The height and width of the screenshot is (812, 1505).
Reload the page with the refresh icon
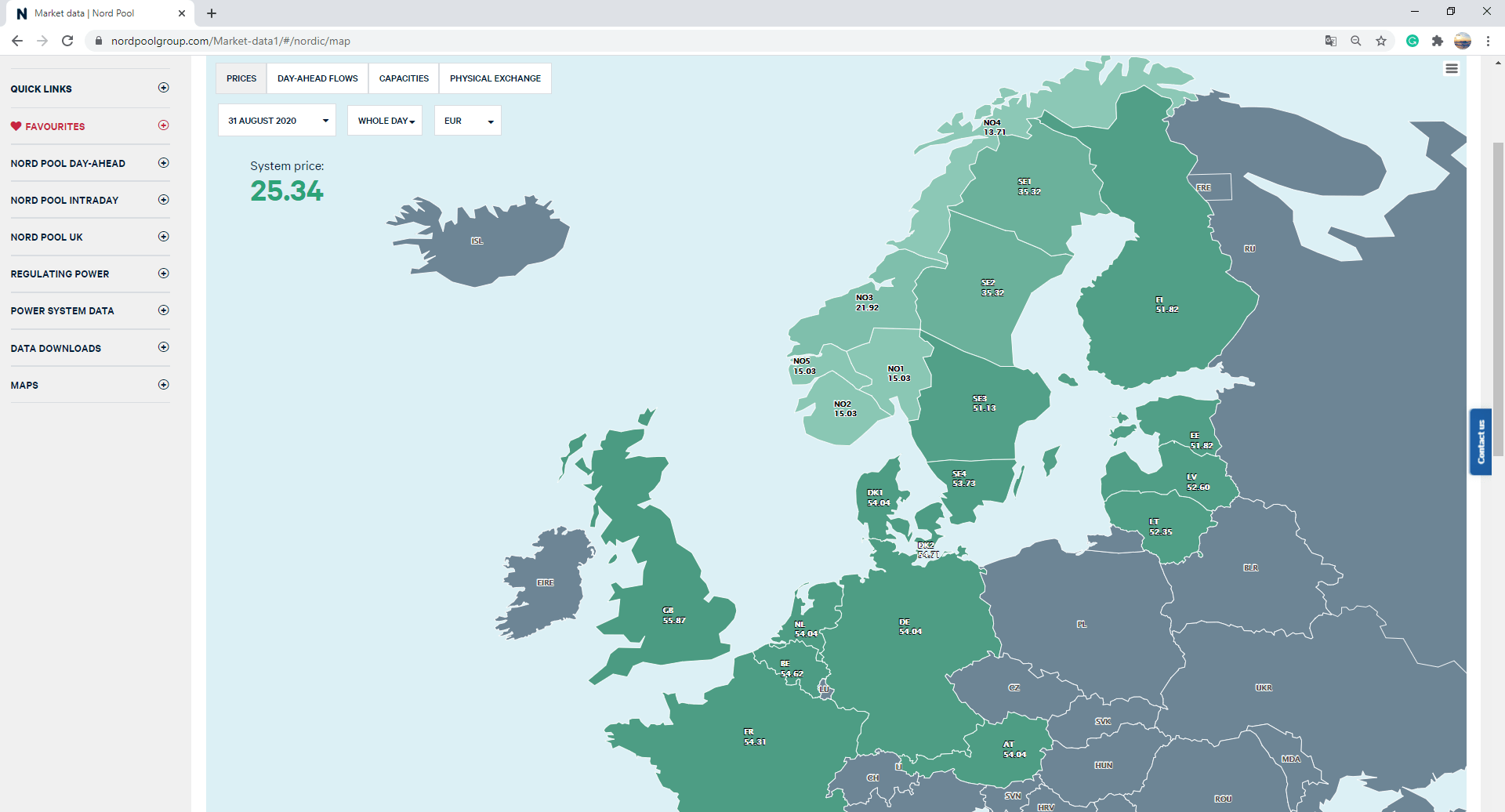click(67, 41)
